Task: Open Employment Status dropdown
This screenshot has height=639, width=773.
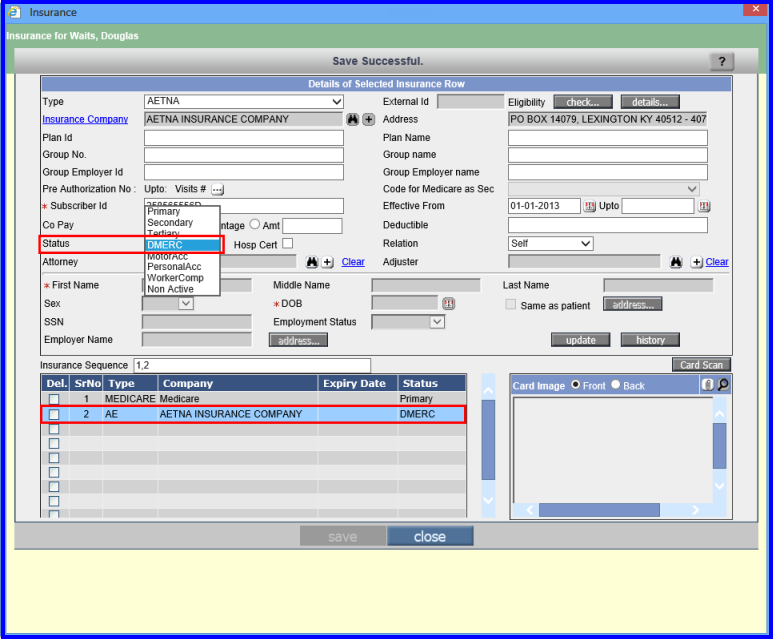Action: point(408,322)
